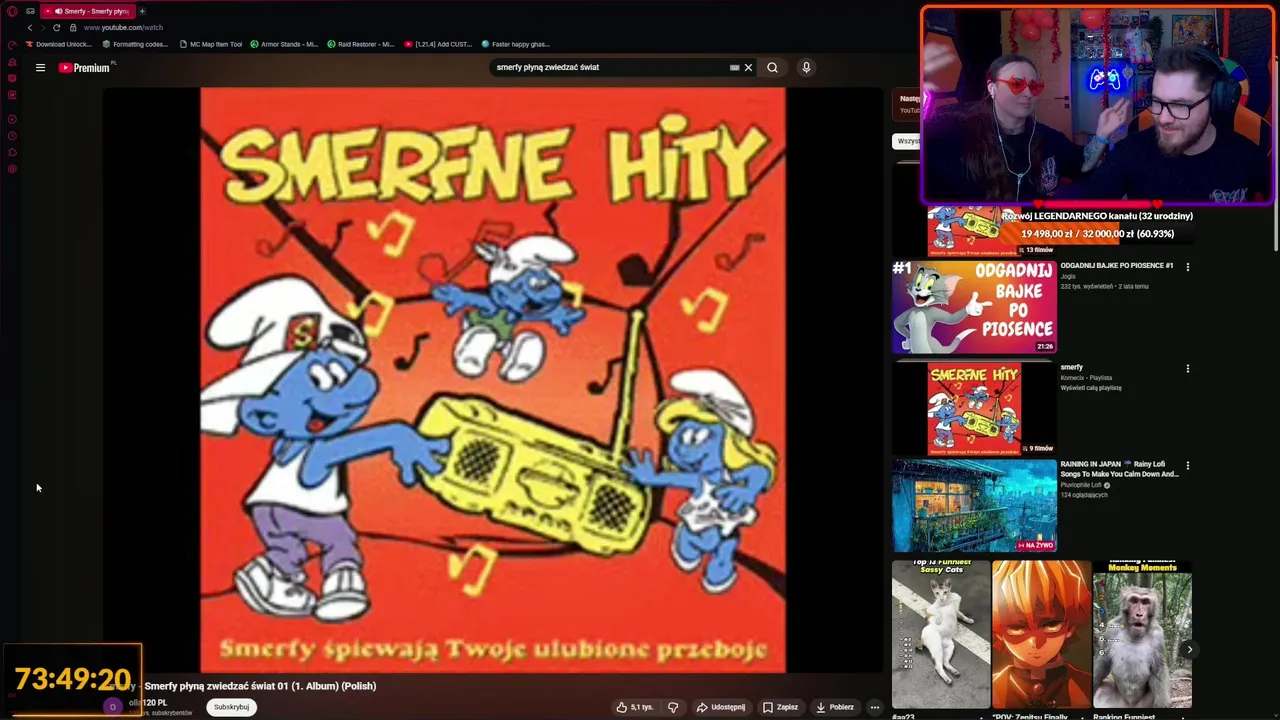Viewport: 1280px width, 720px height.
Task: Open the YouTube hamburger guide menu
Action: (x=40, y=68)
